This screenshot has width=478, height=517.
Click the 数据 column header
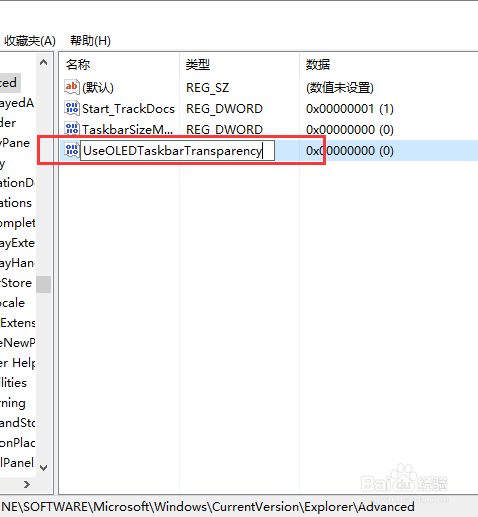coord(318,64)
